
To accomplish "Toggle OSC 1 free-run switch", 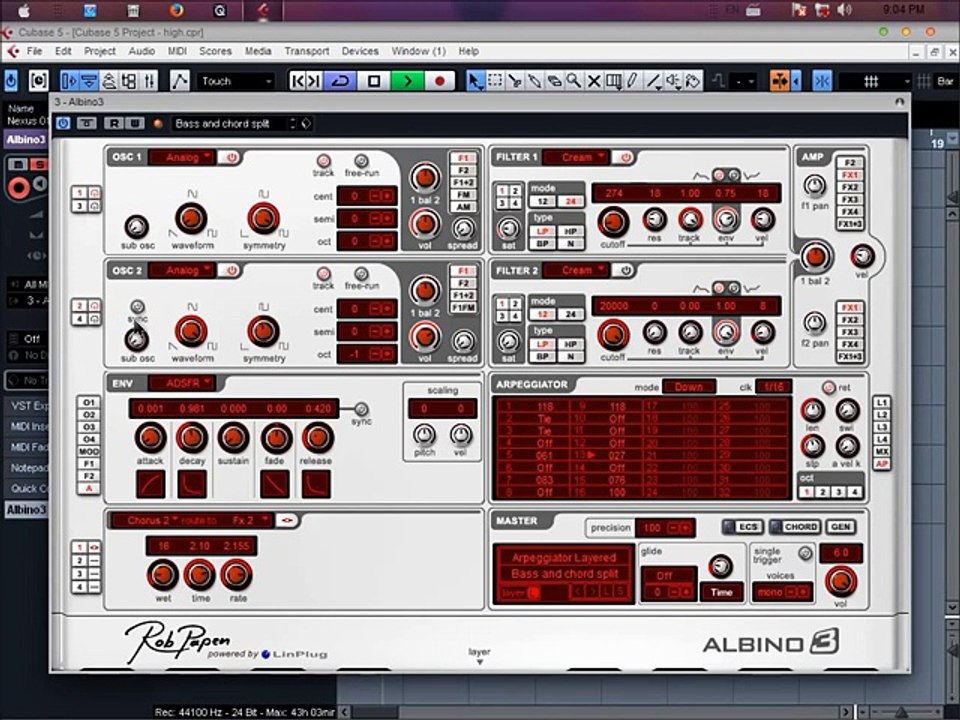I will (x=361, y=160).
